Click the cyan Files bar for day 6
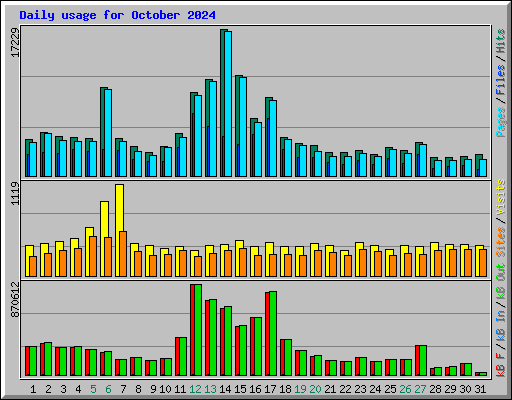This screenshot has height=400, width=512. pyautogui.click(x=108, y=133)
